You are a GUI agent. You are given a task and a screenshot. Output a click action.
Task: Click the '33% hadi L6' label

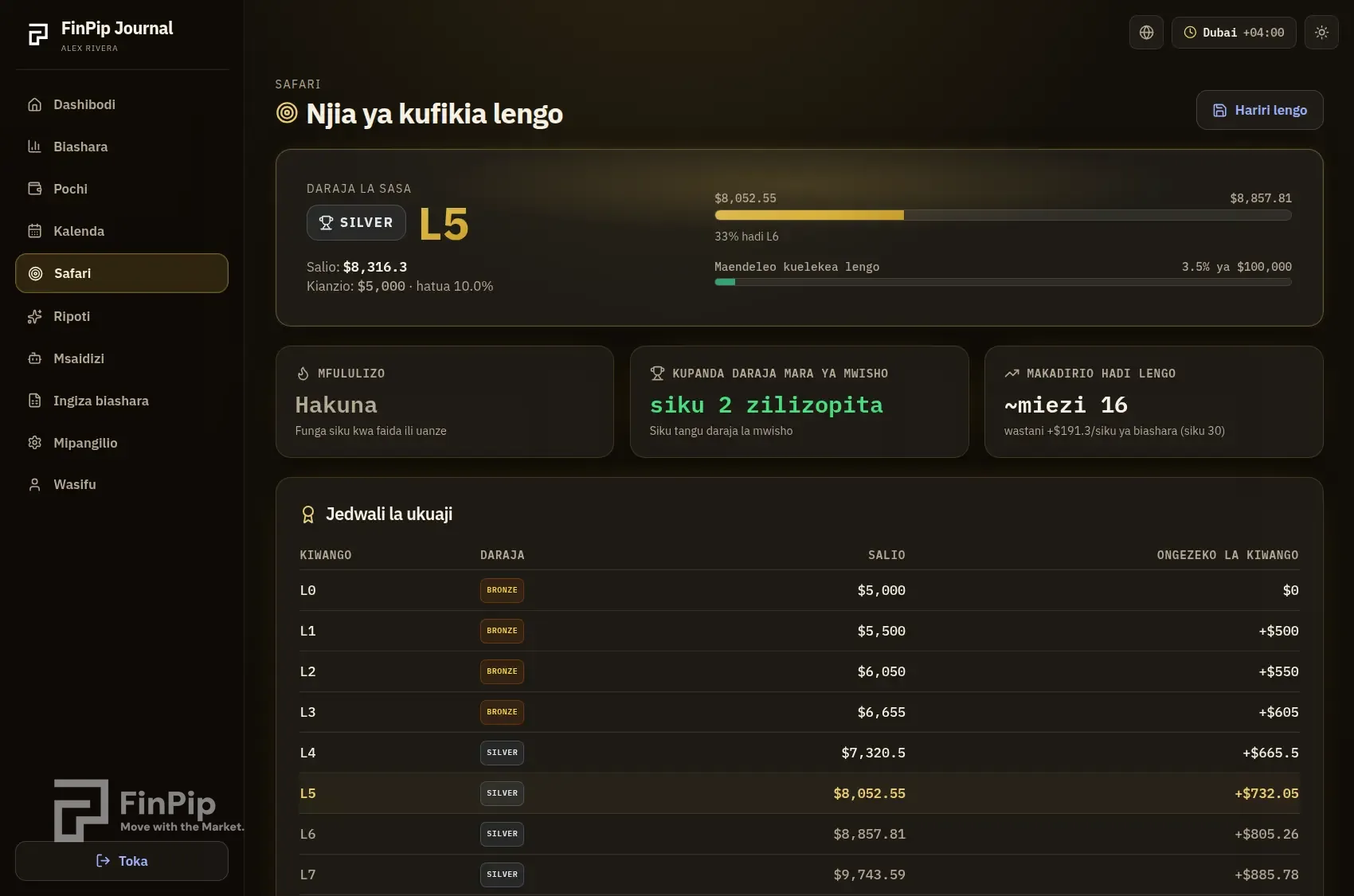point(746,237)
